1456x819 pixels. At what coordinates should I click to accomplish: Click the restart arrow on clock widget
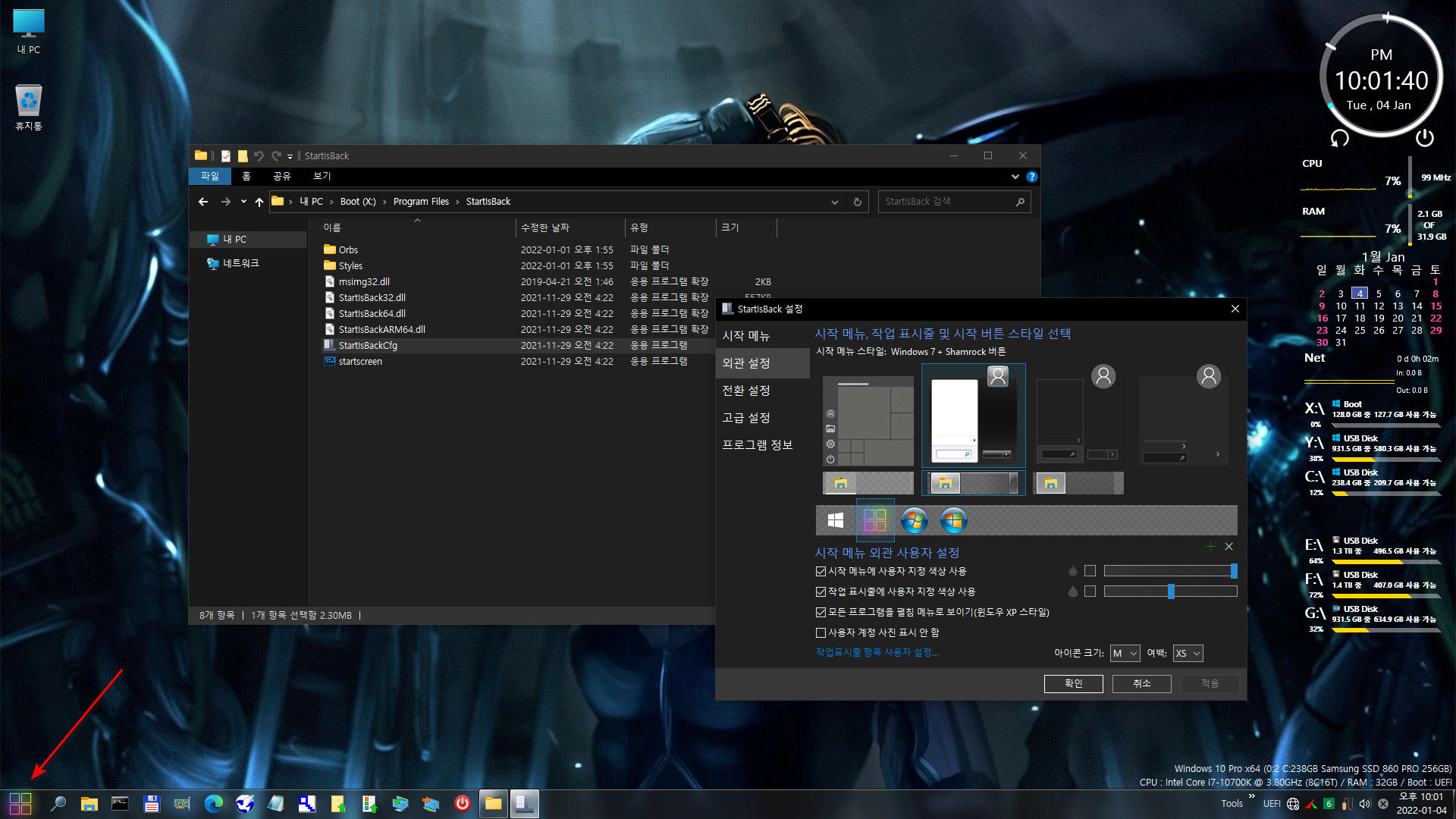1340,138
